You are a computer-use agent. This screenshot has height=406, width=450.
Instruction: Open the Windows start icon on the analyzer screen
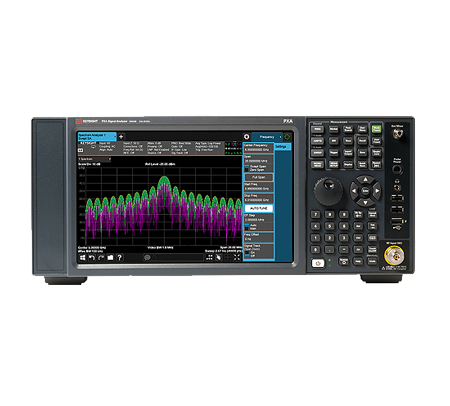[x=83, y=257]
